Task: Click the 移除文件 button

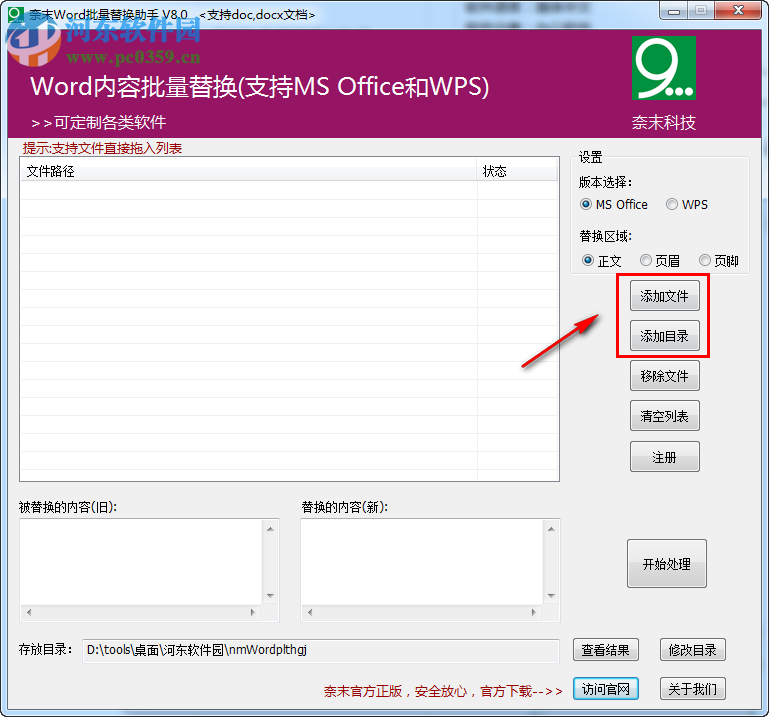Action: pos(665,376)
